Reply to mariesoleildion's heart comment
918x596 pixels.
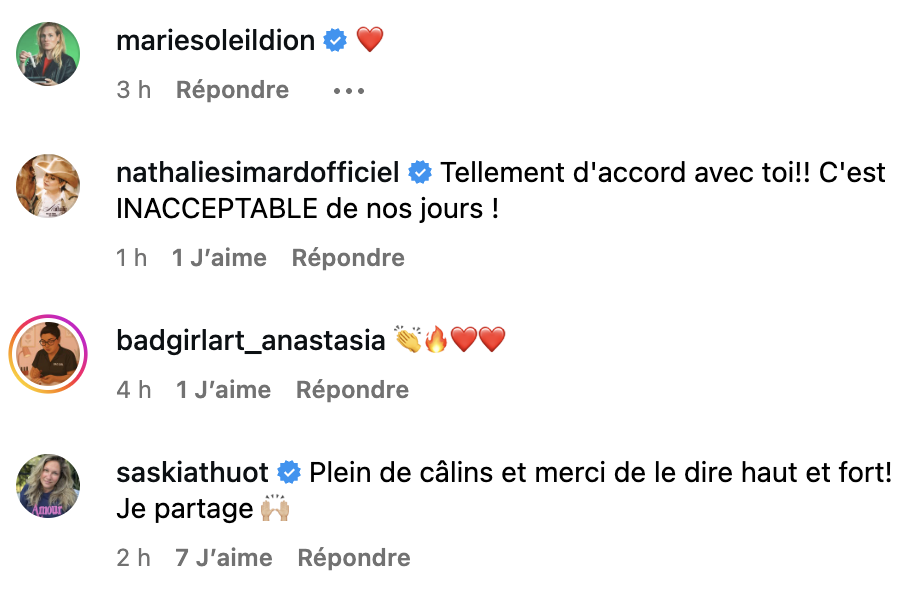[x=232, y=90]
